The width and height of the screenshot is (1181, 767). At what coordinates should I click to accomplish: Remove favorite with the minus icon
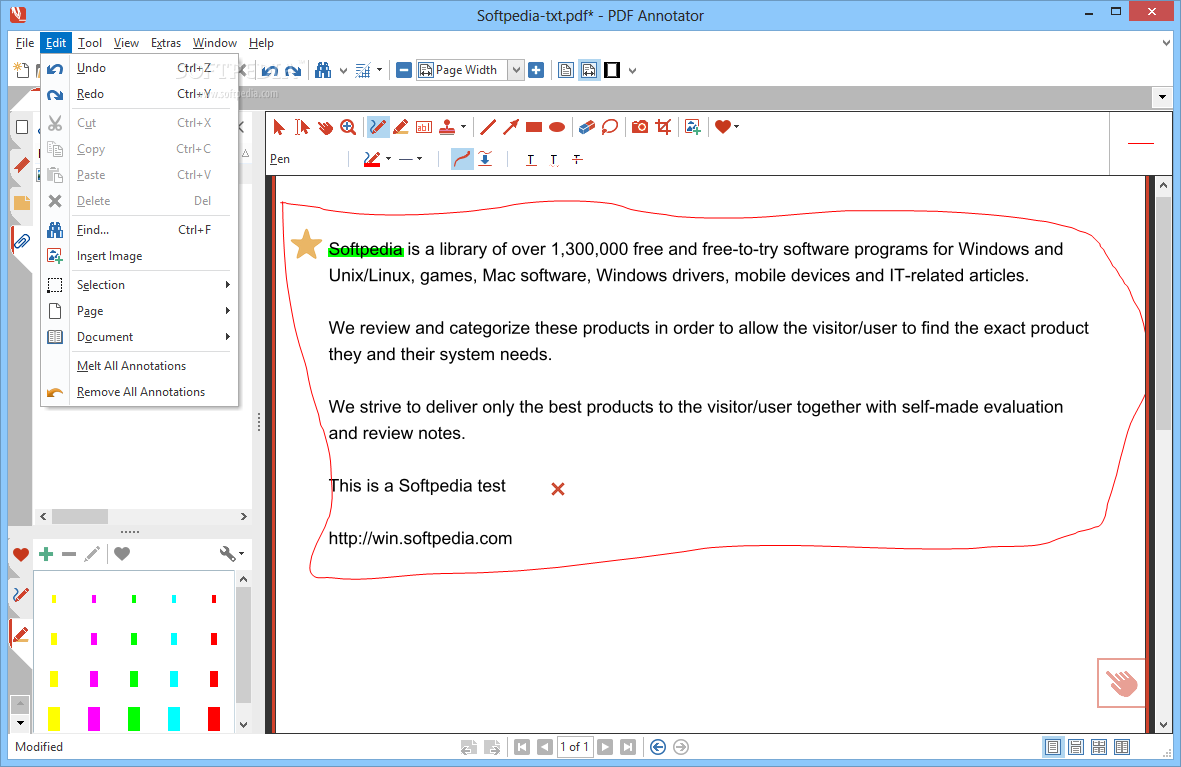click(69, 554)
